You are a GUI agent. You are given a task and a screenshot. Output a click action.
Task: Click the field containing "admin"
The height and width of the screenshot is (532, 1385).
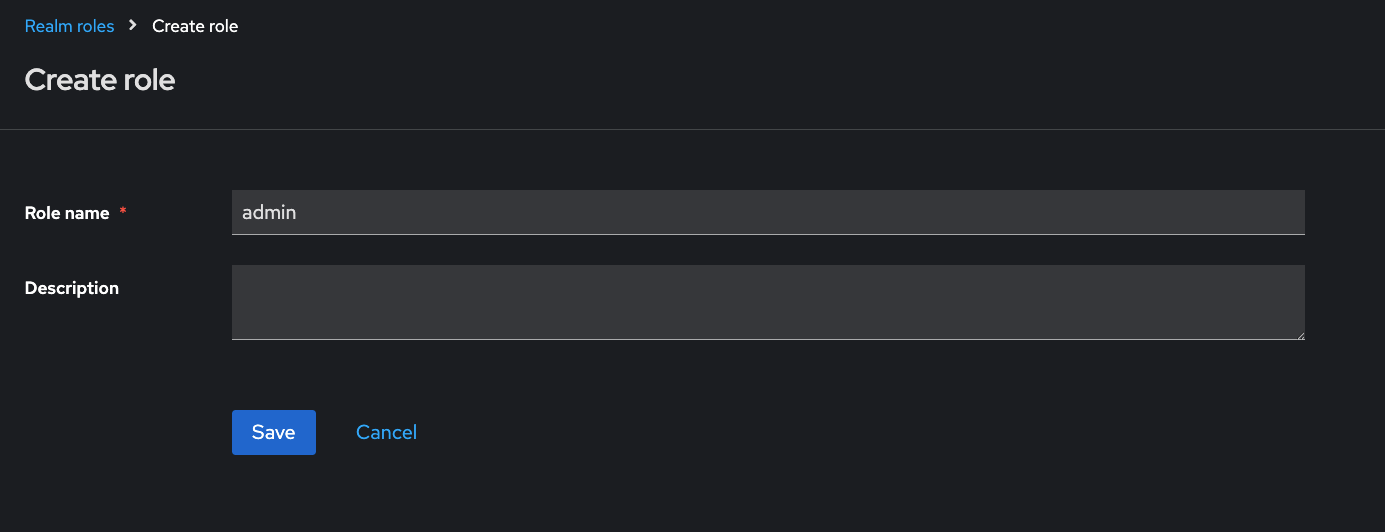click(x=767, y=212)
